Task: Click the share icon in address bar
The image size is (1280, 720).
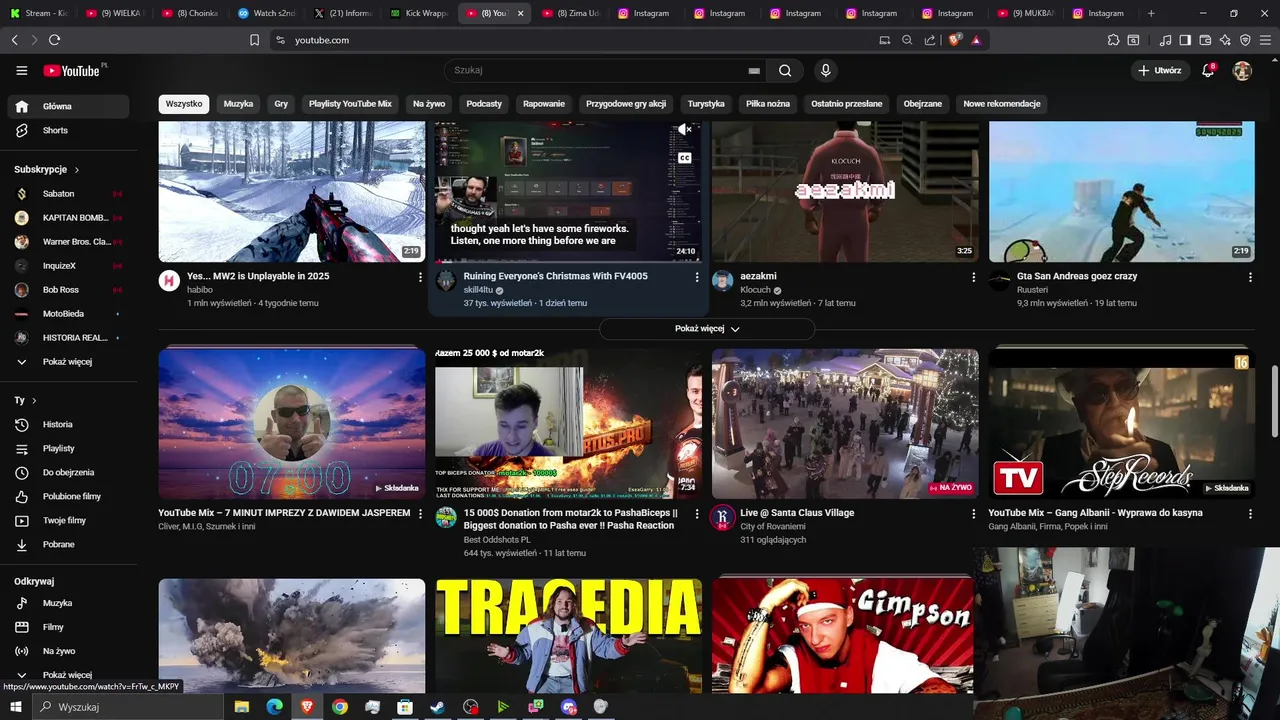Action: 930,40
